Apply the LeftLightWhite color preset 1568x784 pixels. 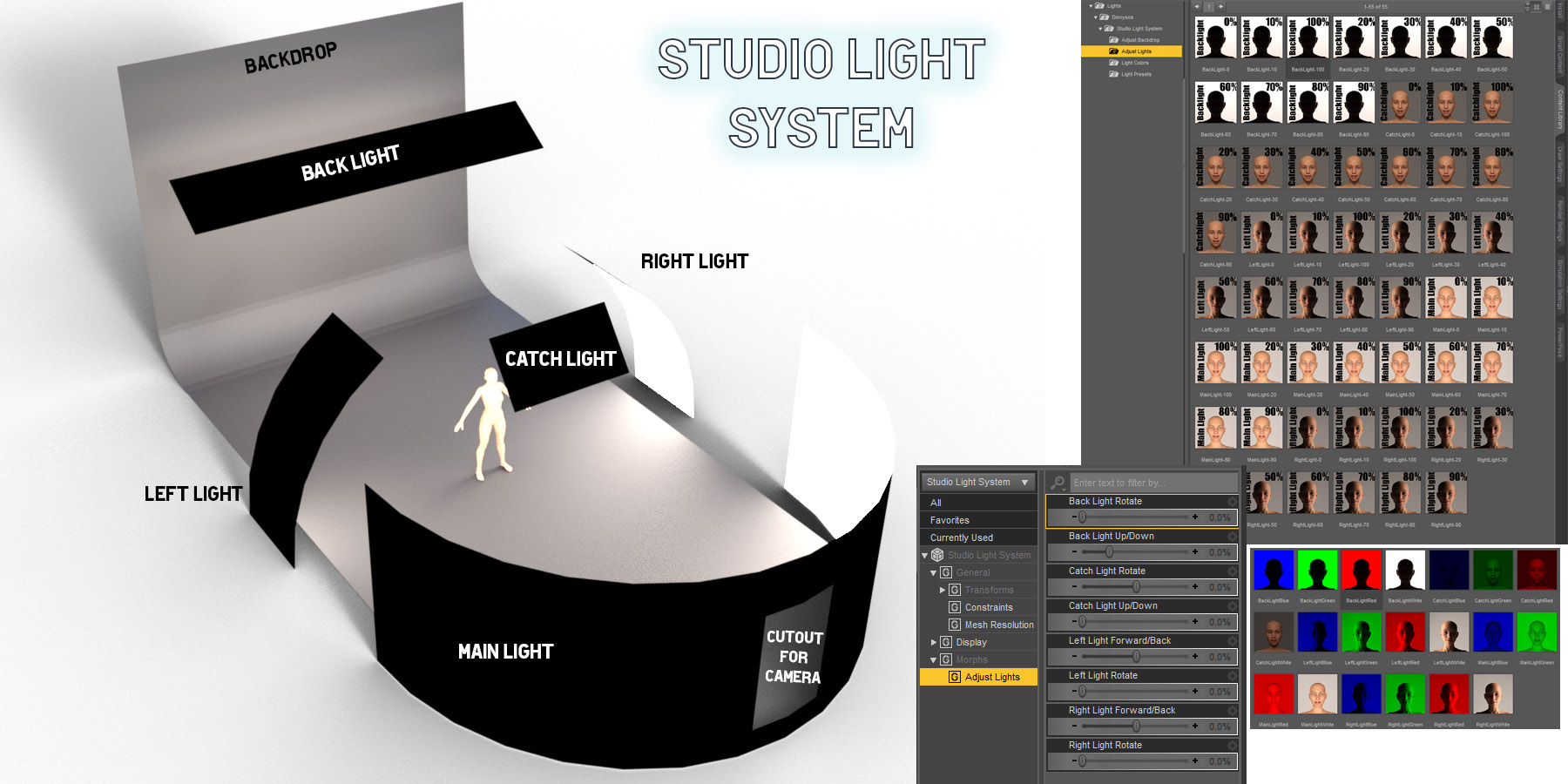point(1450,633)
